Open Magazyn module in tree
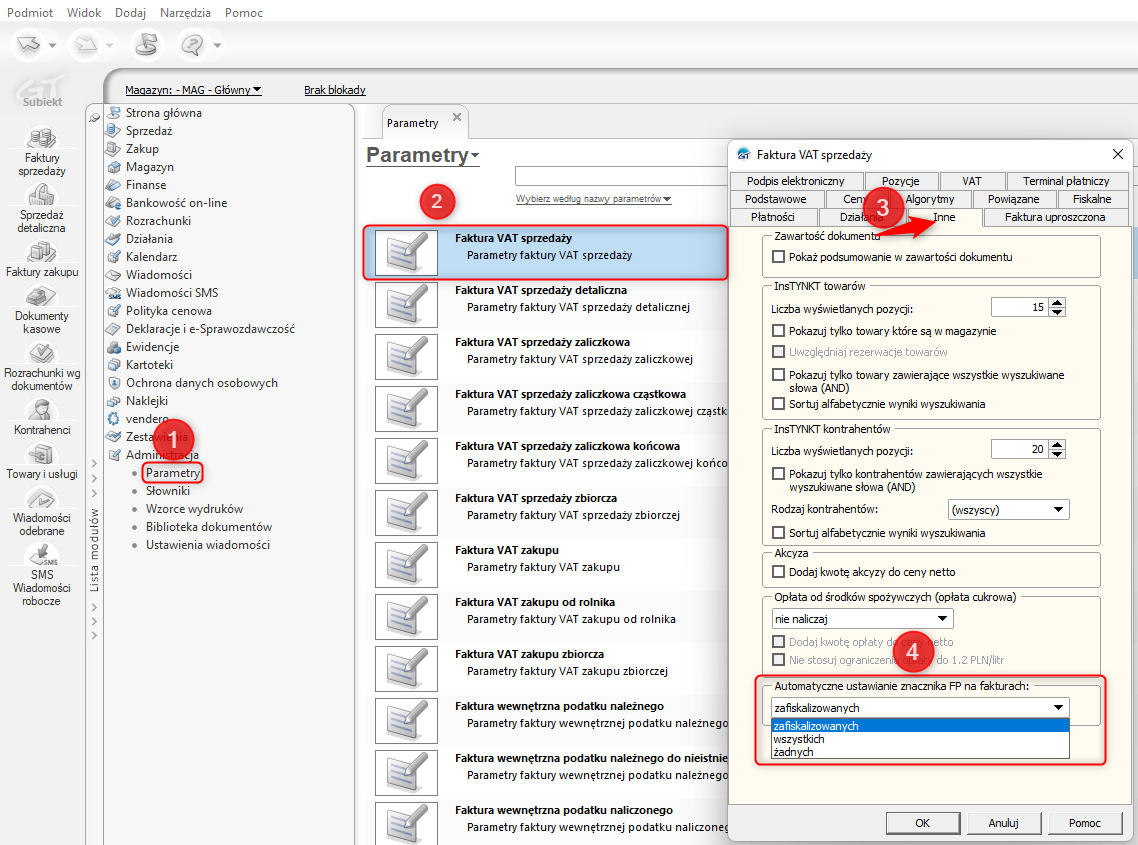1138x845 pixels. (150, 166)
